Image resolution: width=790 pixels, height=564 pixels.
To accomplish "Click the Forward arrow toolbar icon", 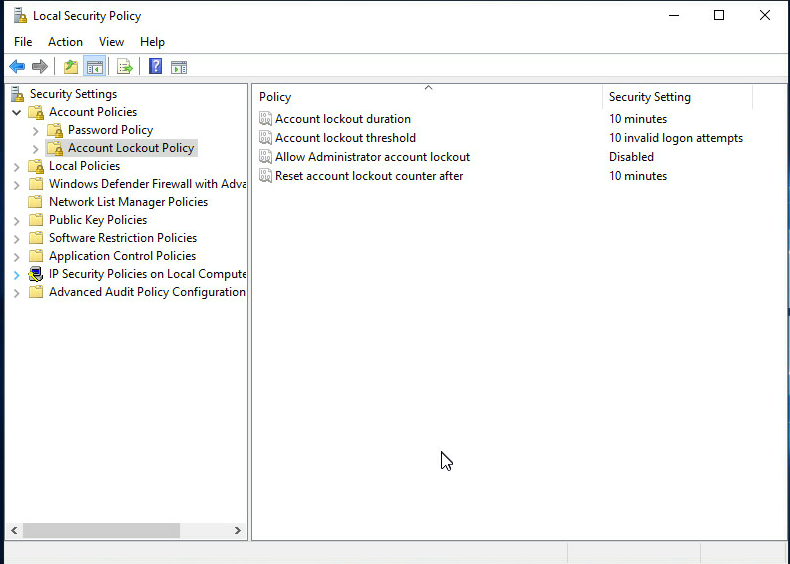I will pyautogui.click(x=40, y=67).
